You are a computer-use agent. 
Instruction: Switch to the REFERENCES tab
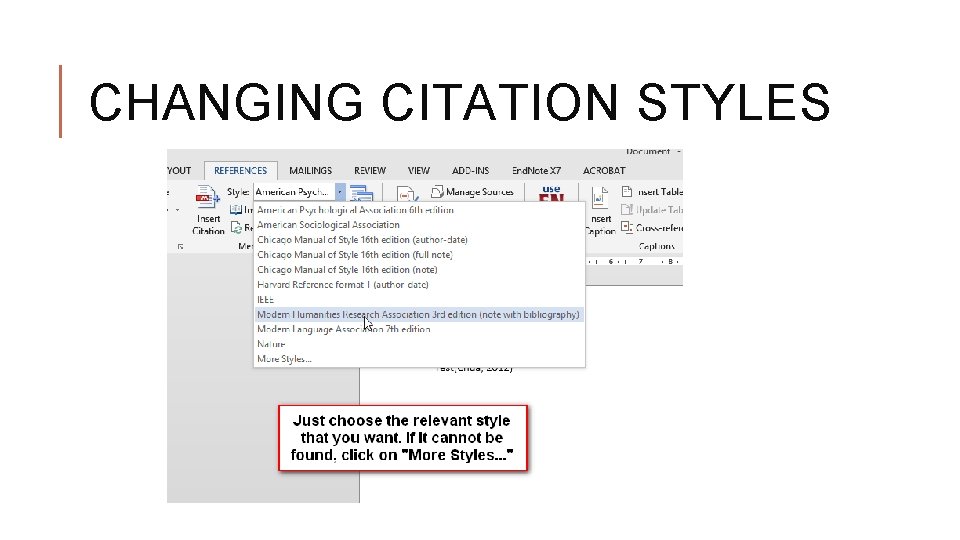coord(241,171)
